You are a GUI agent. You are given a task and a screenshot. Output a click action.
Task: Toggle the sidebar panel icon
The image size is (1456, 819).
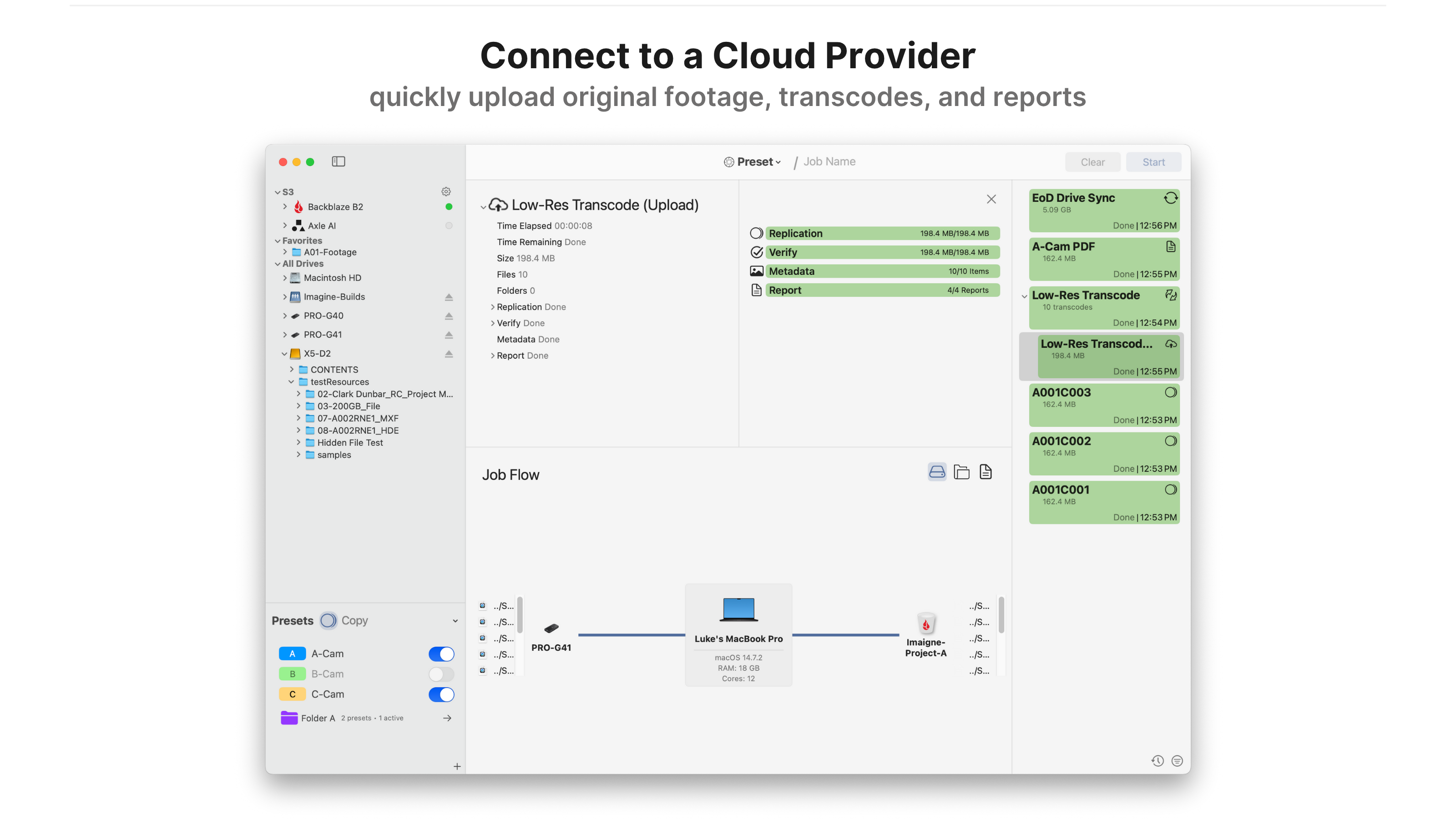pos(338,162)
